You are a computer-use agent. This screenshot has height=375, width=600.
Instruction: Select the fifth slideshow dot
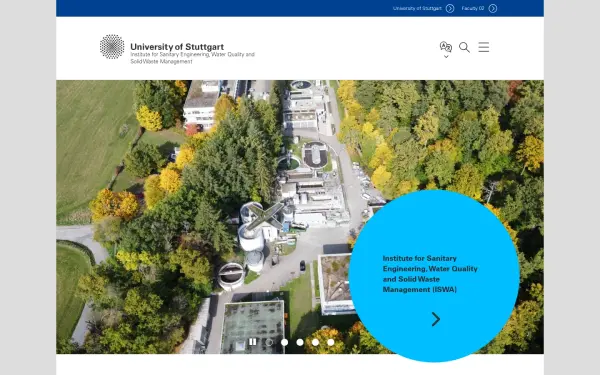[x=331, y=342]
